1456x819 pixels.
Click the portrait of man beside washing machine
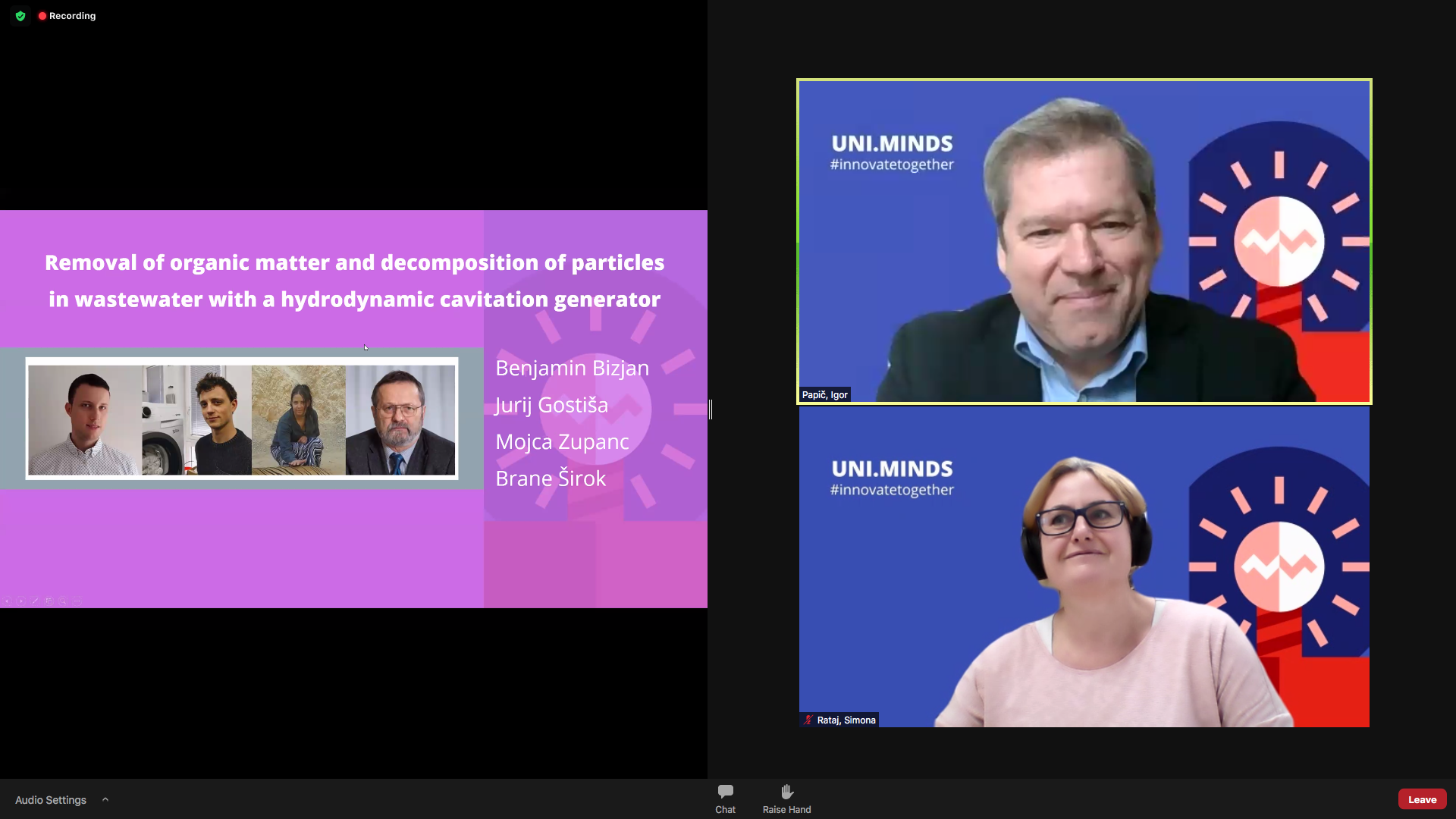click(x=197, y=420)
